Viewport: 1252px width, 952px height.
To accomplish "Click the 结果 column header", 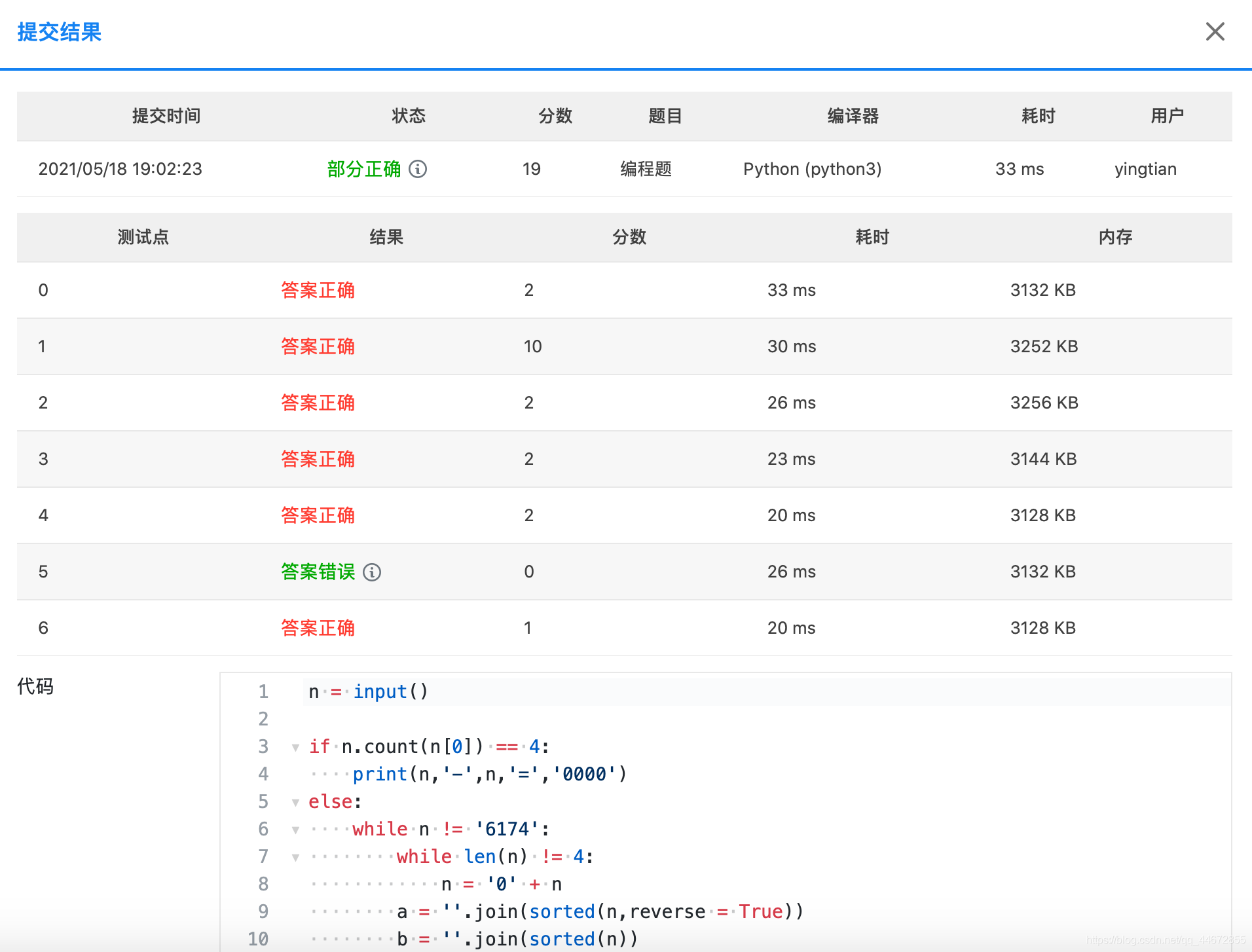I will click(386, 237).
